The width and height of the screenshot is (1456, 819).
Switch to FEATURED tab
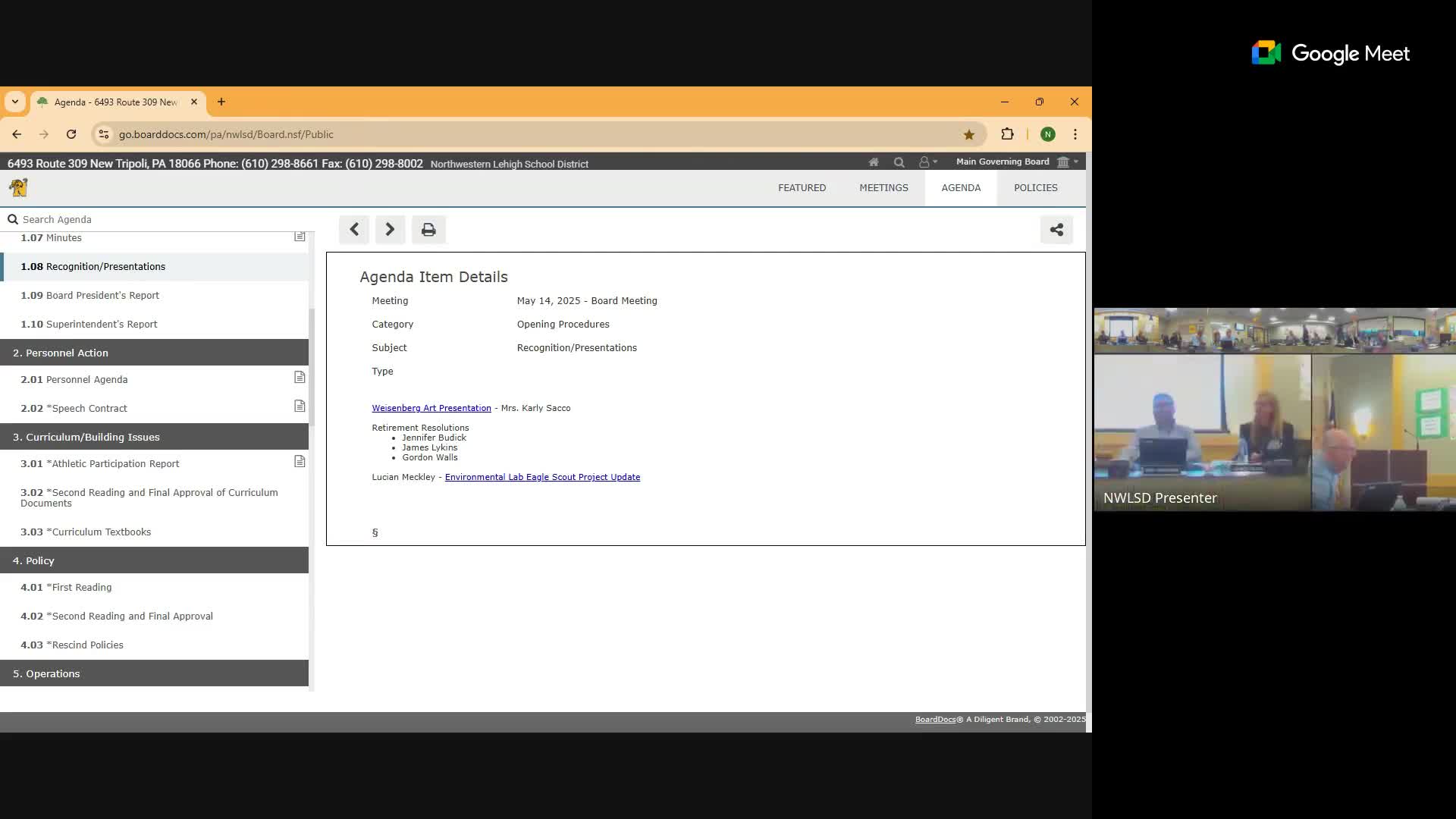coord(802,187)
